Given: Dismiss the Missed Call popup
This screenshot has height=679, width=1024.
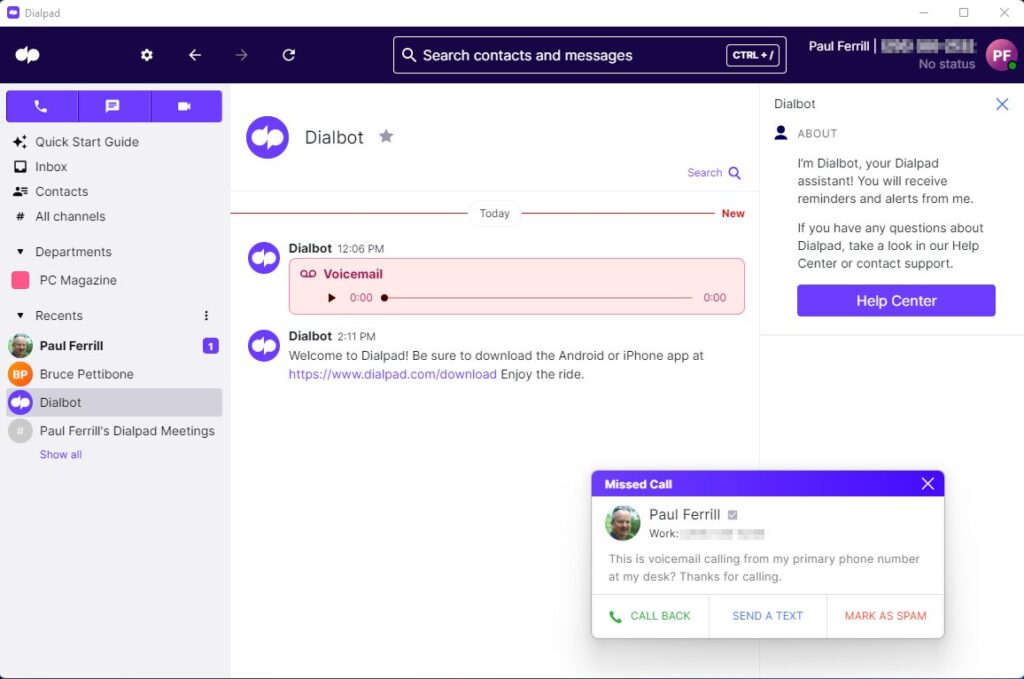Looking at the screenshot, I should [927, 484].
